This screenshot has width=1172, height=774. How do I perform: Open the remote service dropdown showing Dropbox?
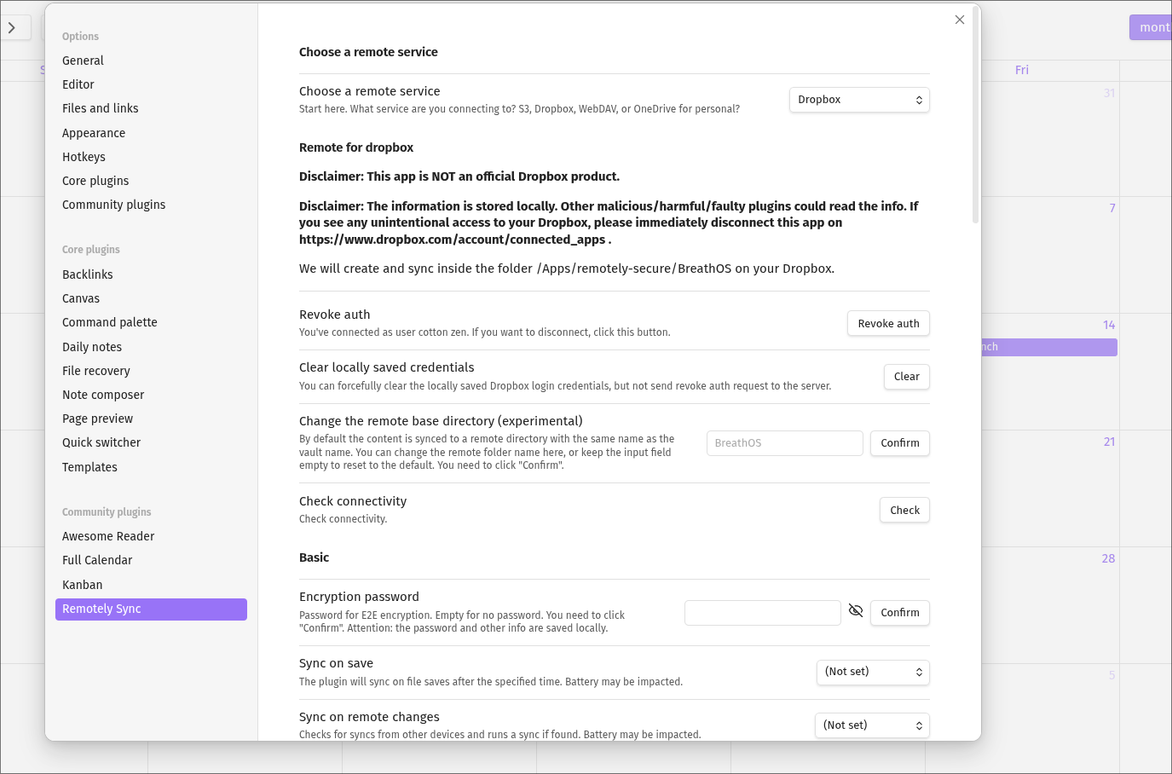point(859,99)
